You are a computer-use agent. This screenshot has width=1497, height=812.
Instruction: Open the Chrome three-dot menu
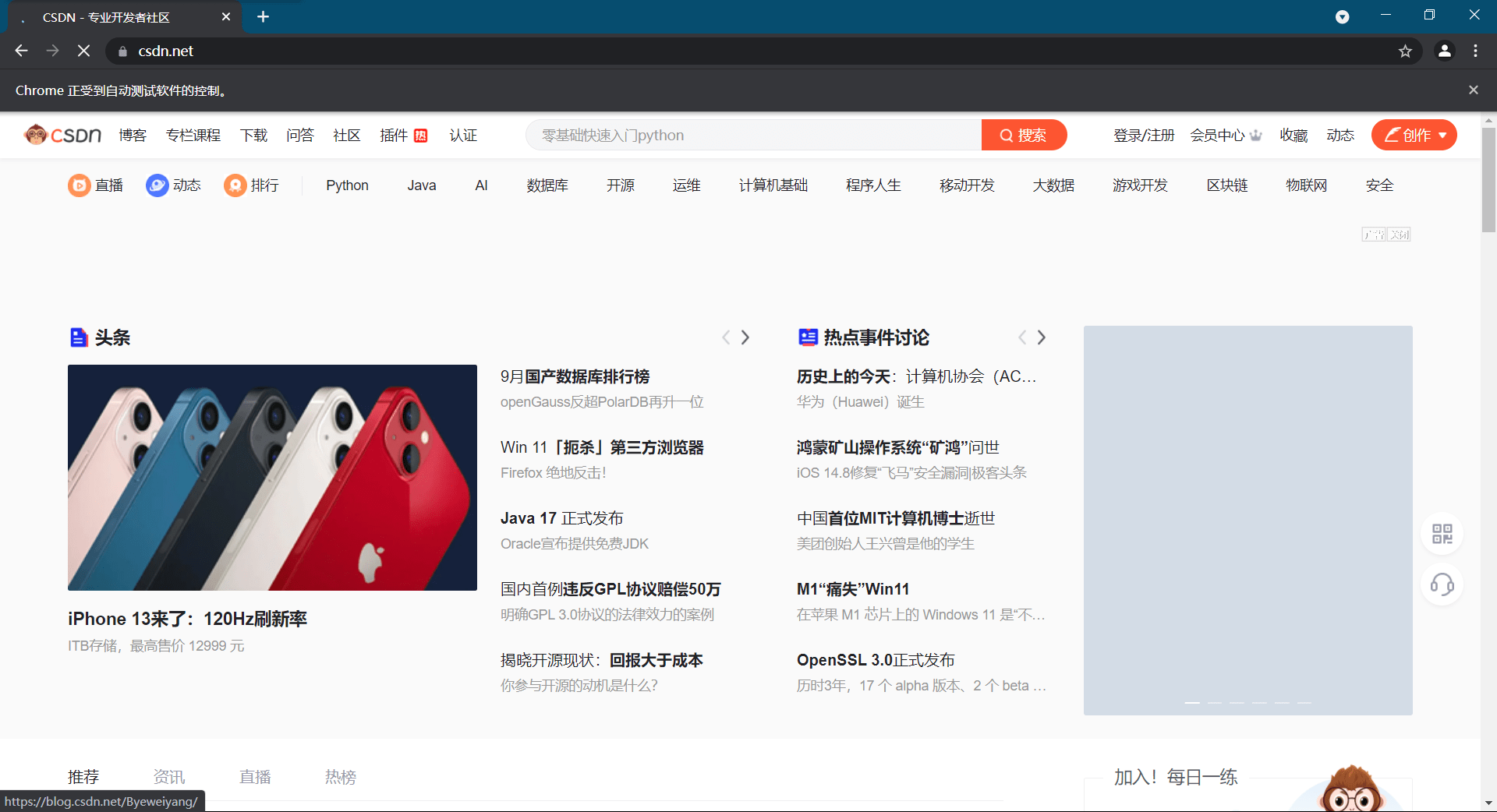tap(1475, 51)
